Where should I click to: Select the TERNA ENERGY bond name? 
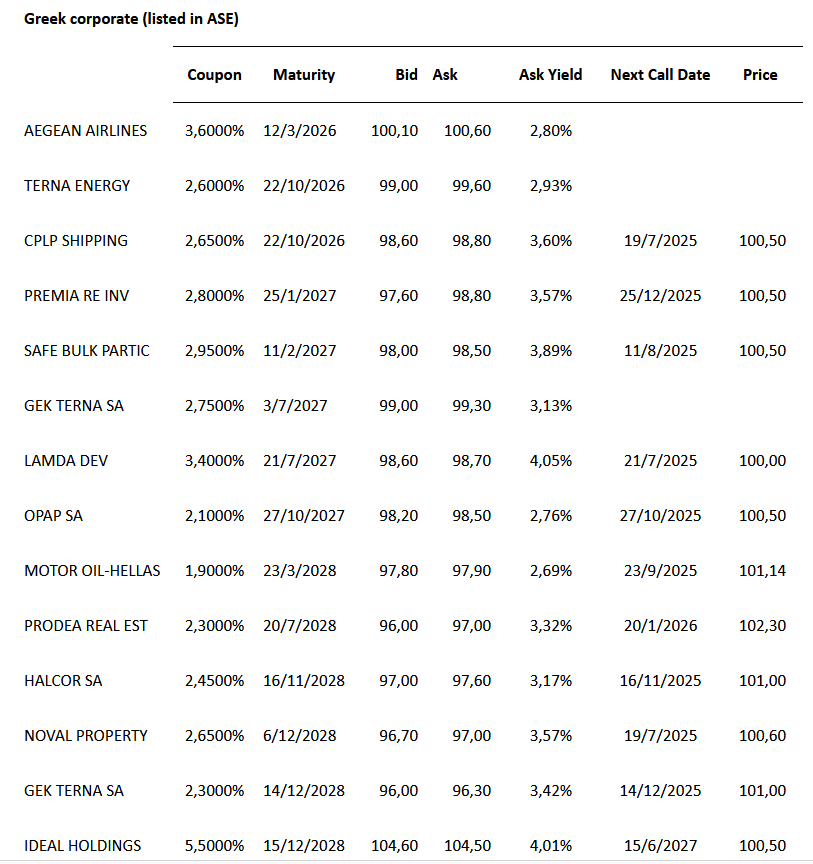[x=77, y=186]
